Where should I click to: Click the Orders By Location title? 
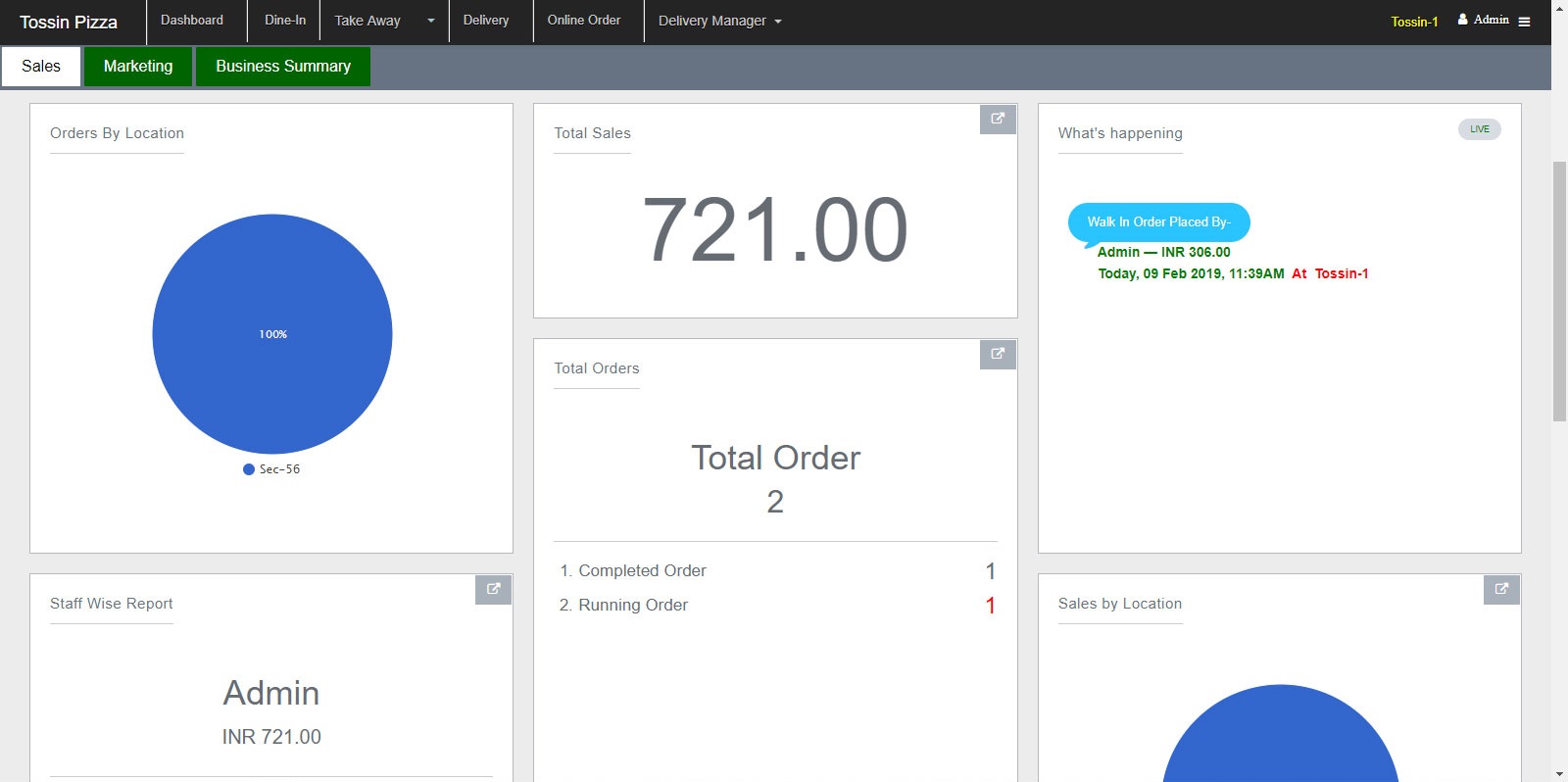(x=117, y=133)
